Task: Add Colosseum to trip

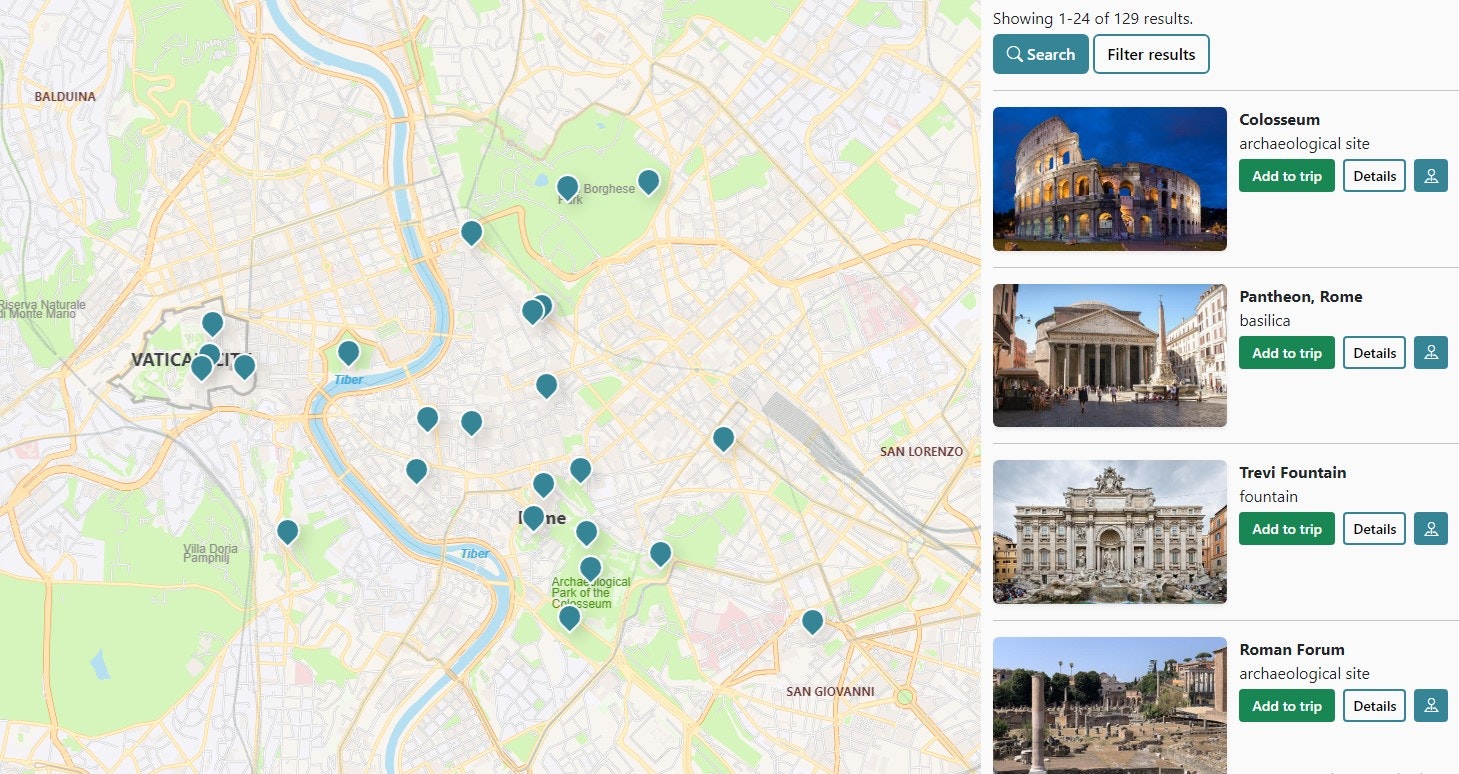Action: coord(1287,176)
